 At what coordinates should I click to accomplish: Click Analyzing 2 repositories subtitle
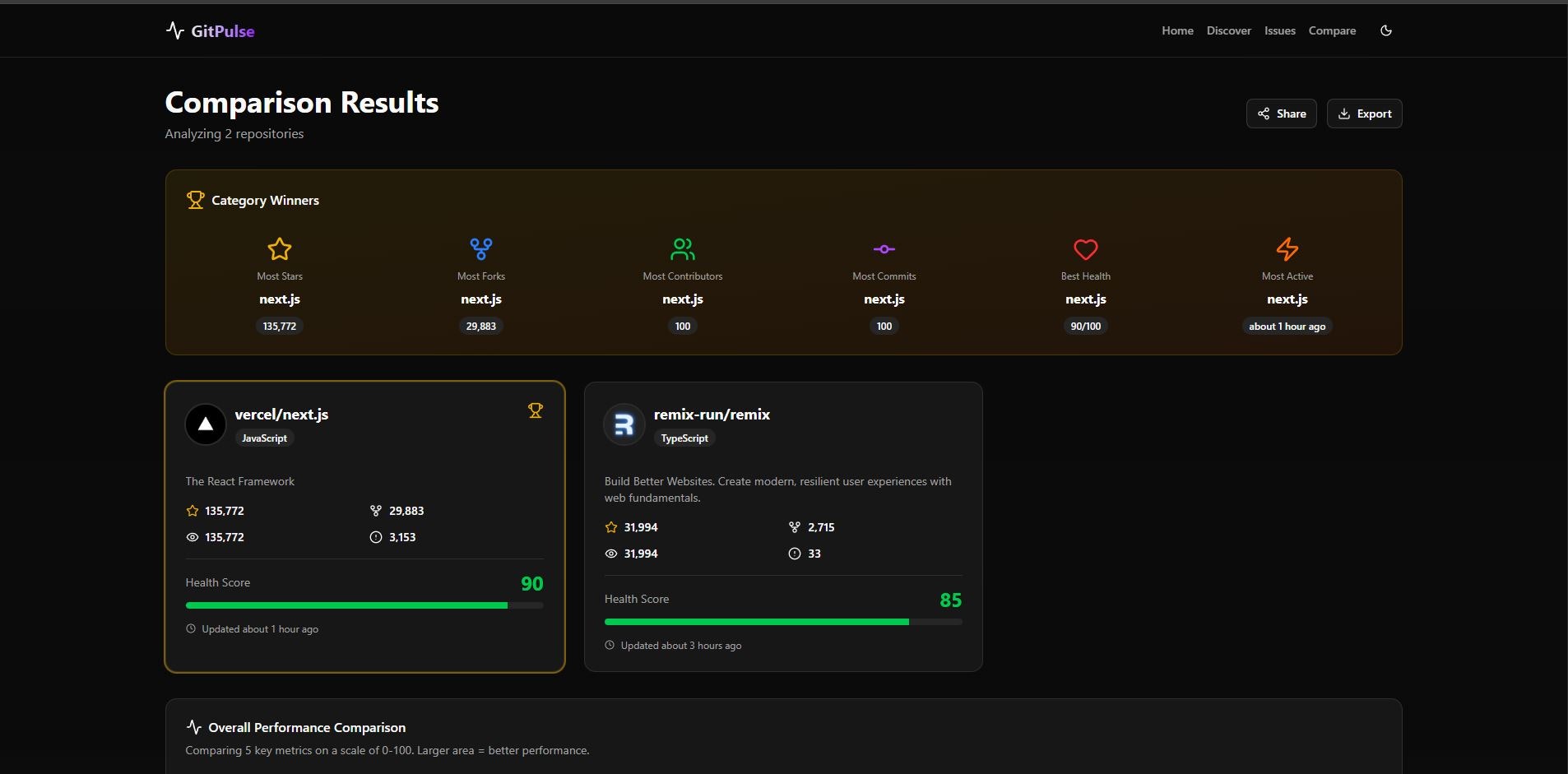pyautogui.click(x=234, y=134)
